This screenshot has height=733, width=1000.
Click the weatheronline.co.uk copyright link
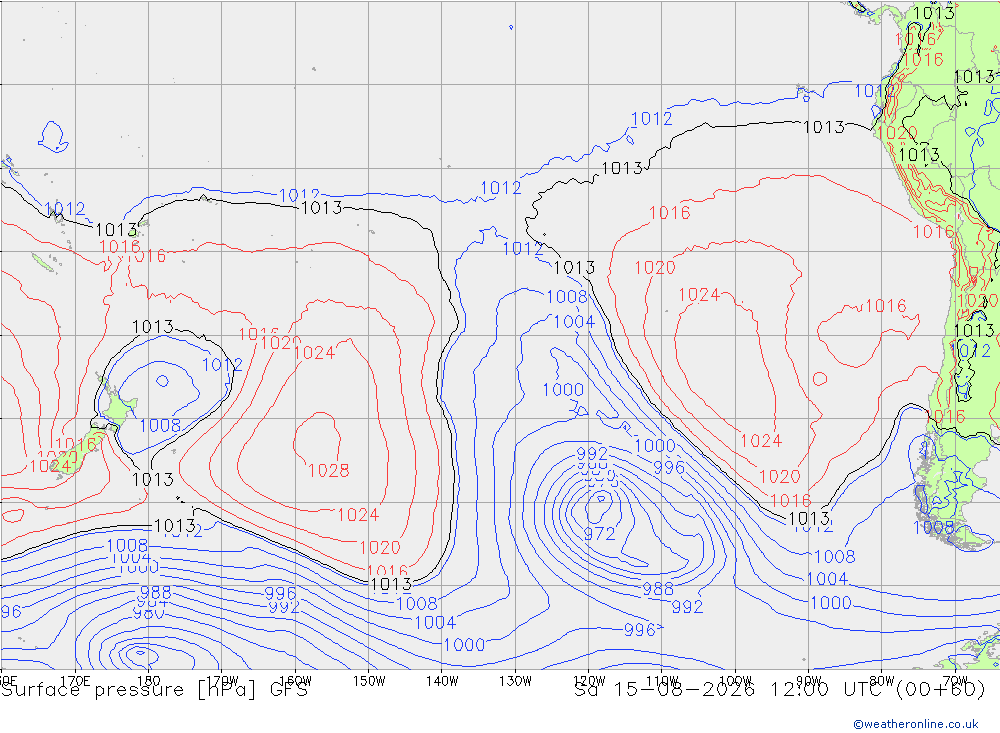coord(915,724)
